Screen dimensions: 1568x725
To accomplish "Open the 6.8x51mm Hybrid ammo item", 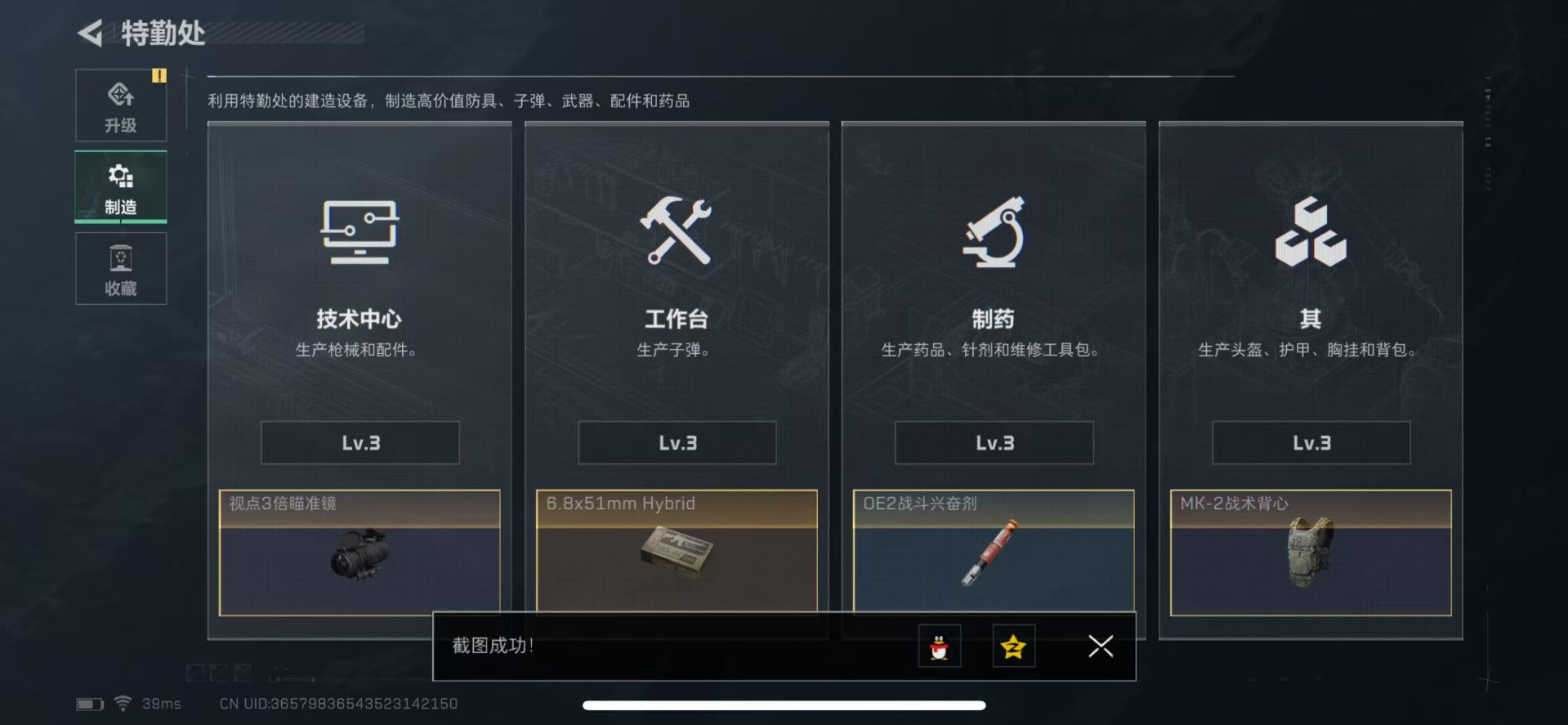I will click(x=677, y=551).
